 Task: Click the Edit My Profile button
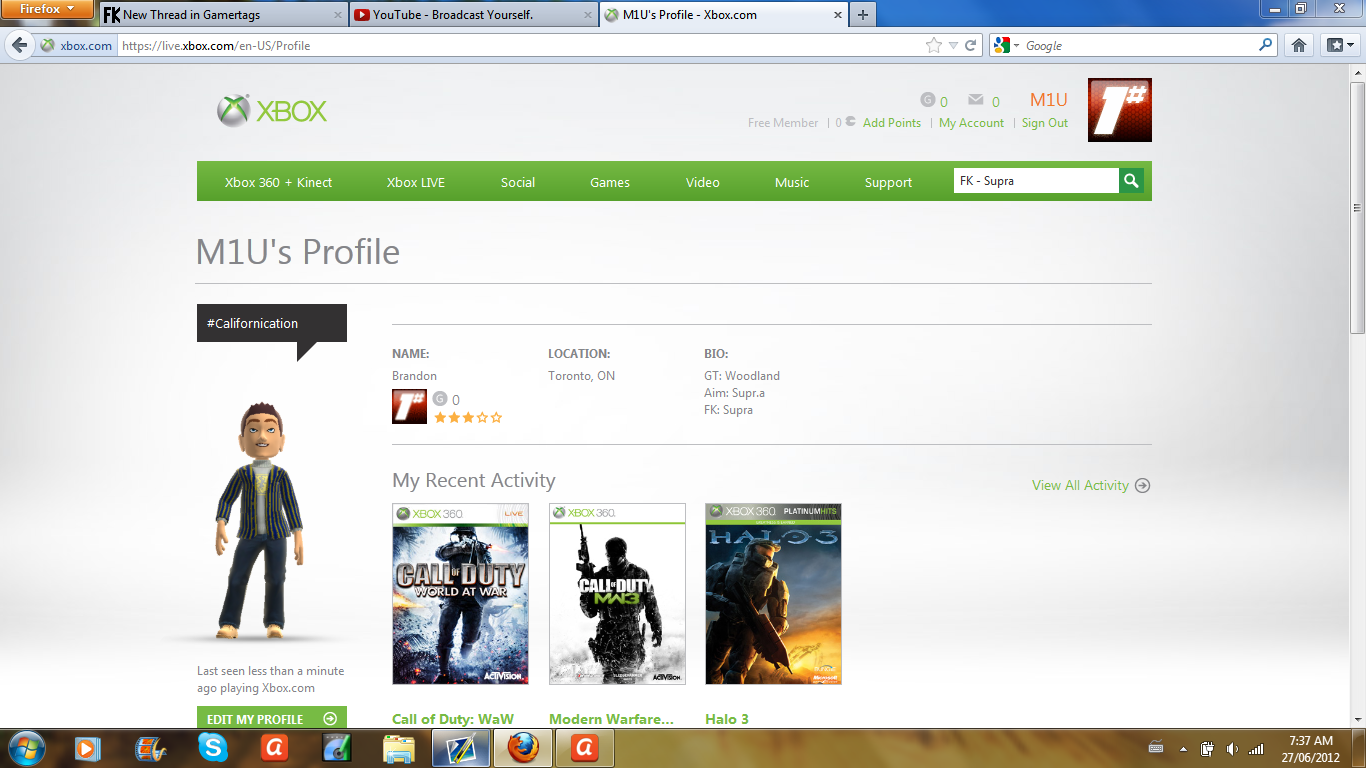[272, 717]
